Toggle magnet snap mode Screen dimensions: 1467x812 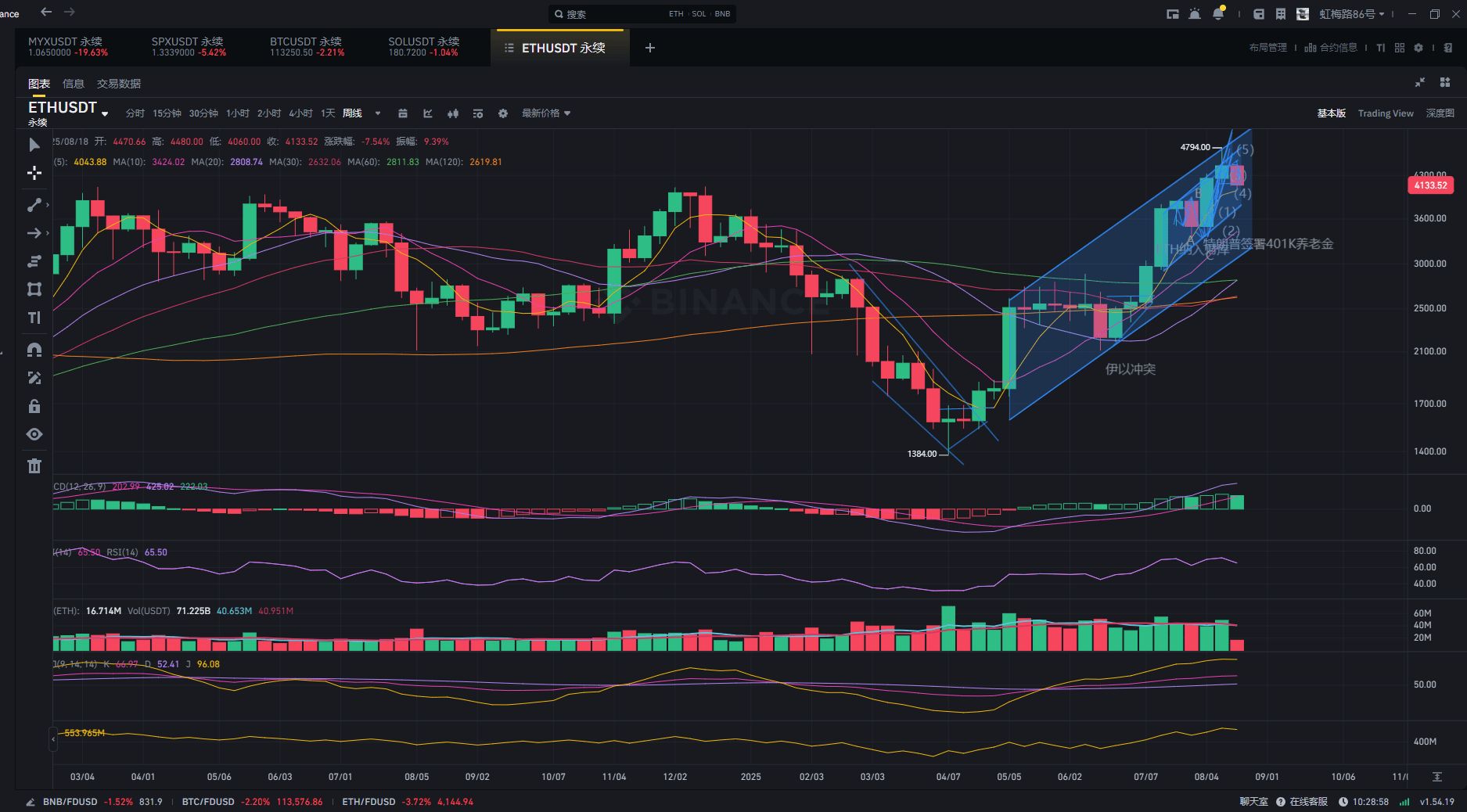tap(34, 350)
